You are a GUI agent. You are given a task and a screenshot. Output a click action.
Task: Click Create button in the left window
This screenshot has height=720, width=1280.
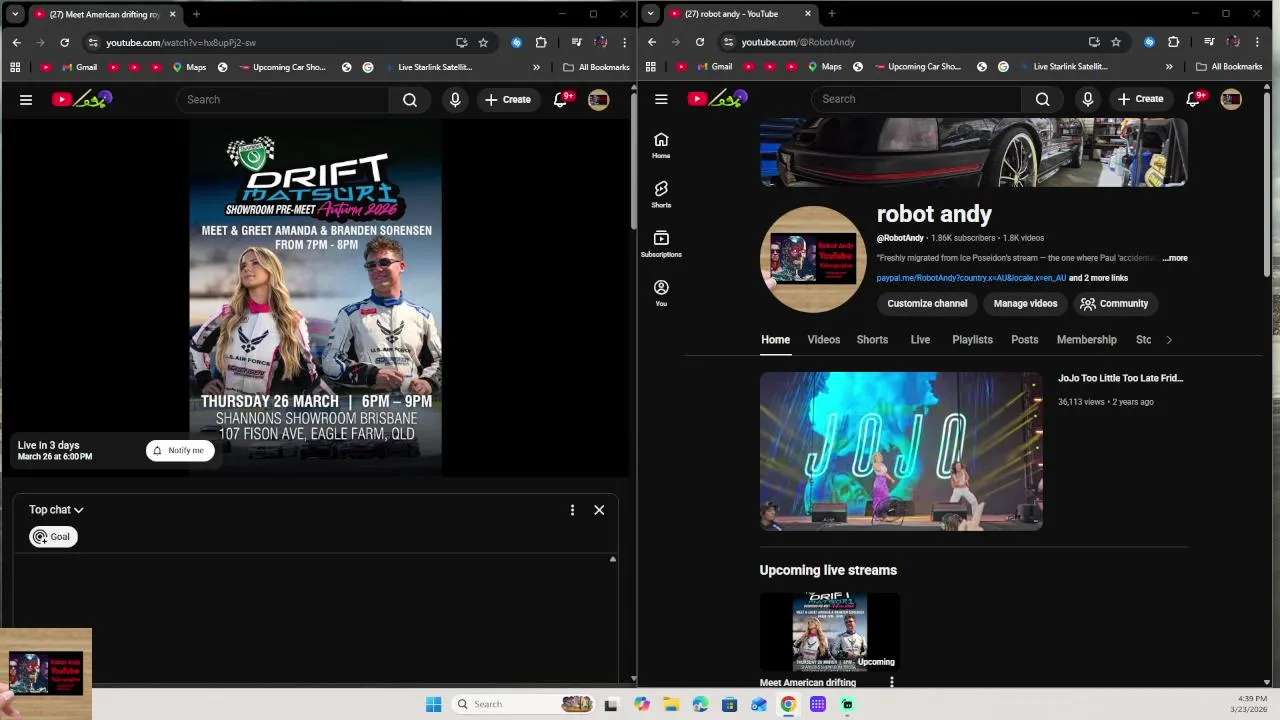coord(508,99)
